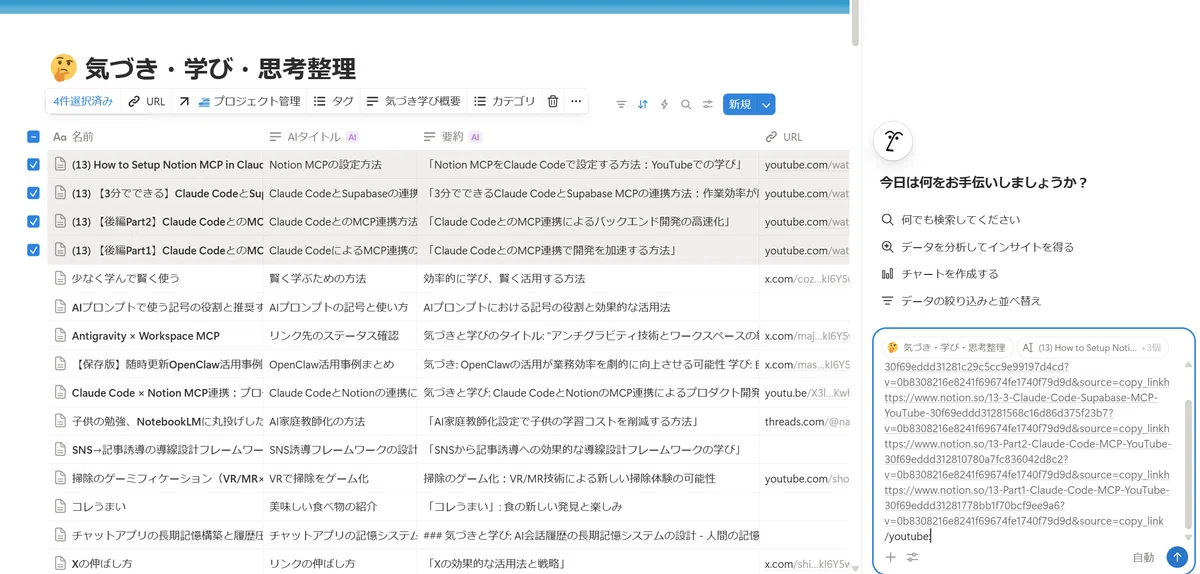Click the AI badge next to AIタイトル header
This screenshot has height=574, width=1200.
pyautogui.click(x=352, y=137)
